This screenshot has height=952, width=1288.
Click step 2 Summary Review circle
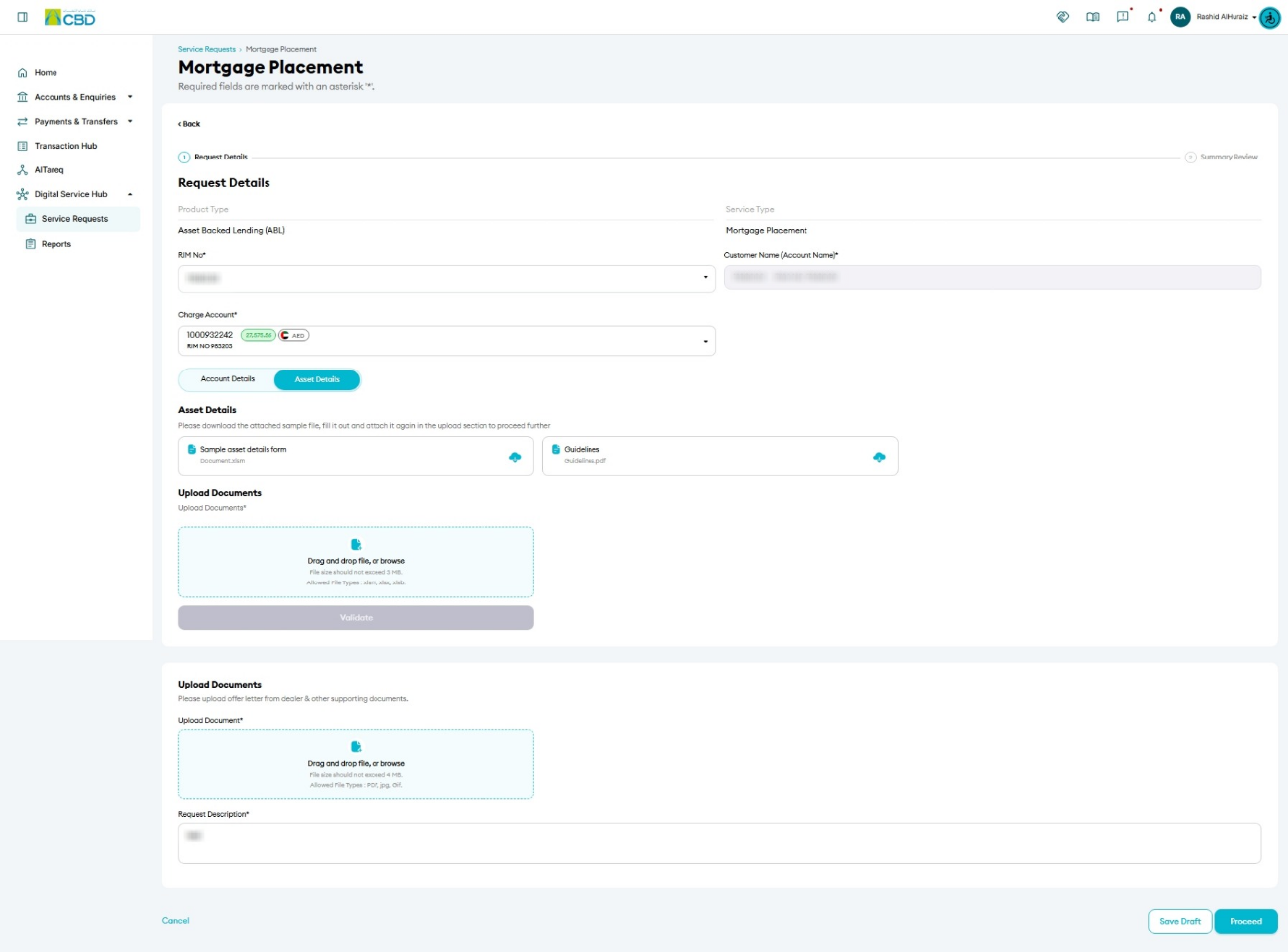pos(1191,157)
